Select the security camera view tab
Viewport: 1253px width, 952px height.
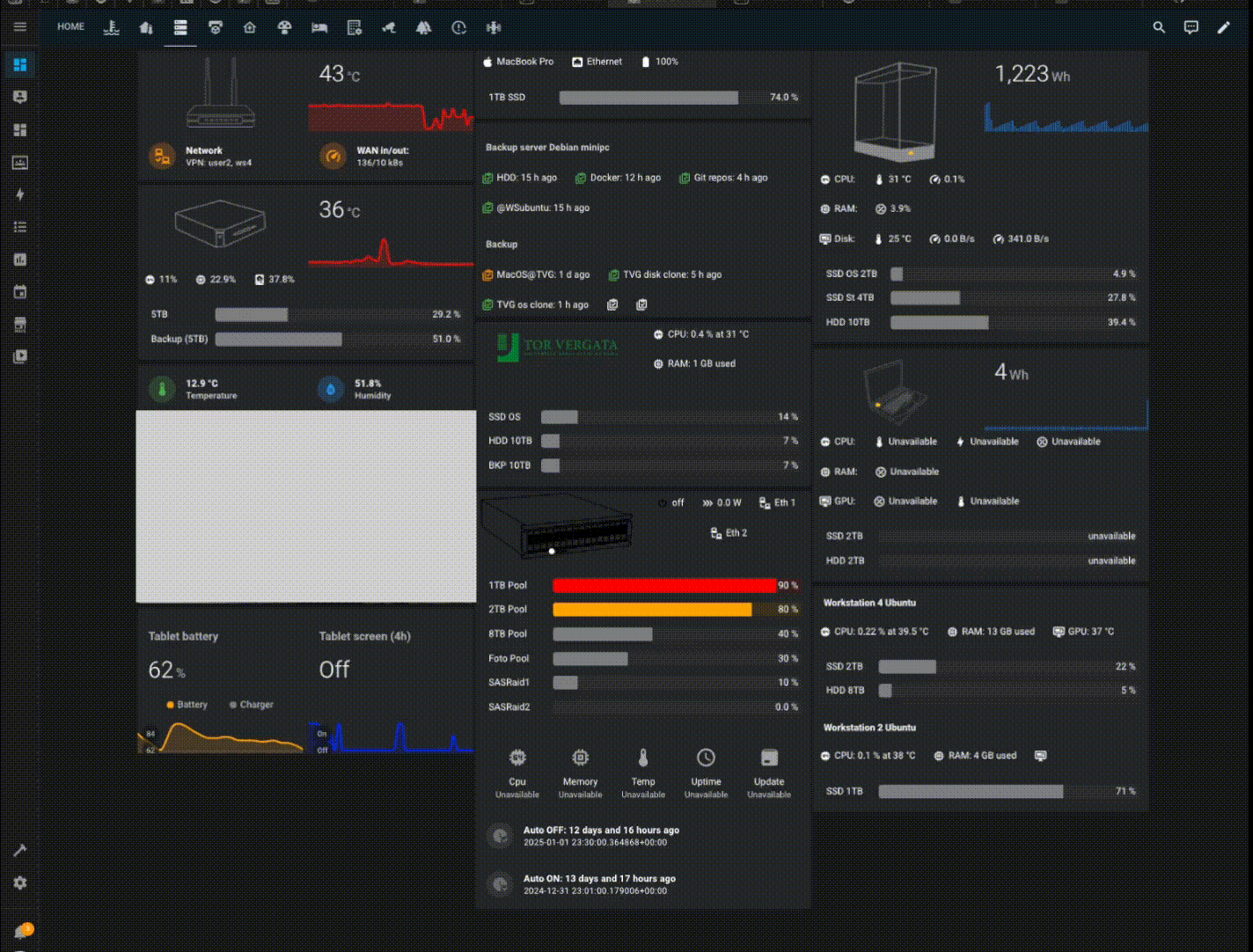coord(389,27)
